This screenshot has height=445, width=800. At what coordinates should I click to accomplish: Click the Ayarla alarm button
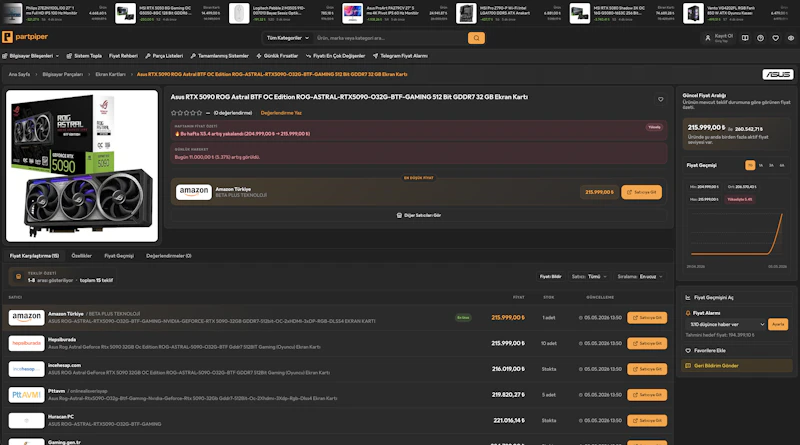[x=778, y=324]
